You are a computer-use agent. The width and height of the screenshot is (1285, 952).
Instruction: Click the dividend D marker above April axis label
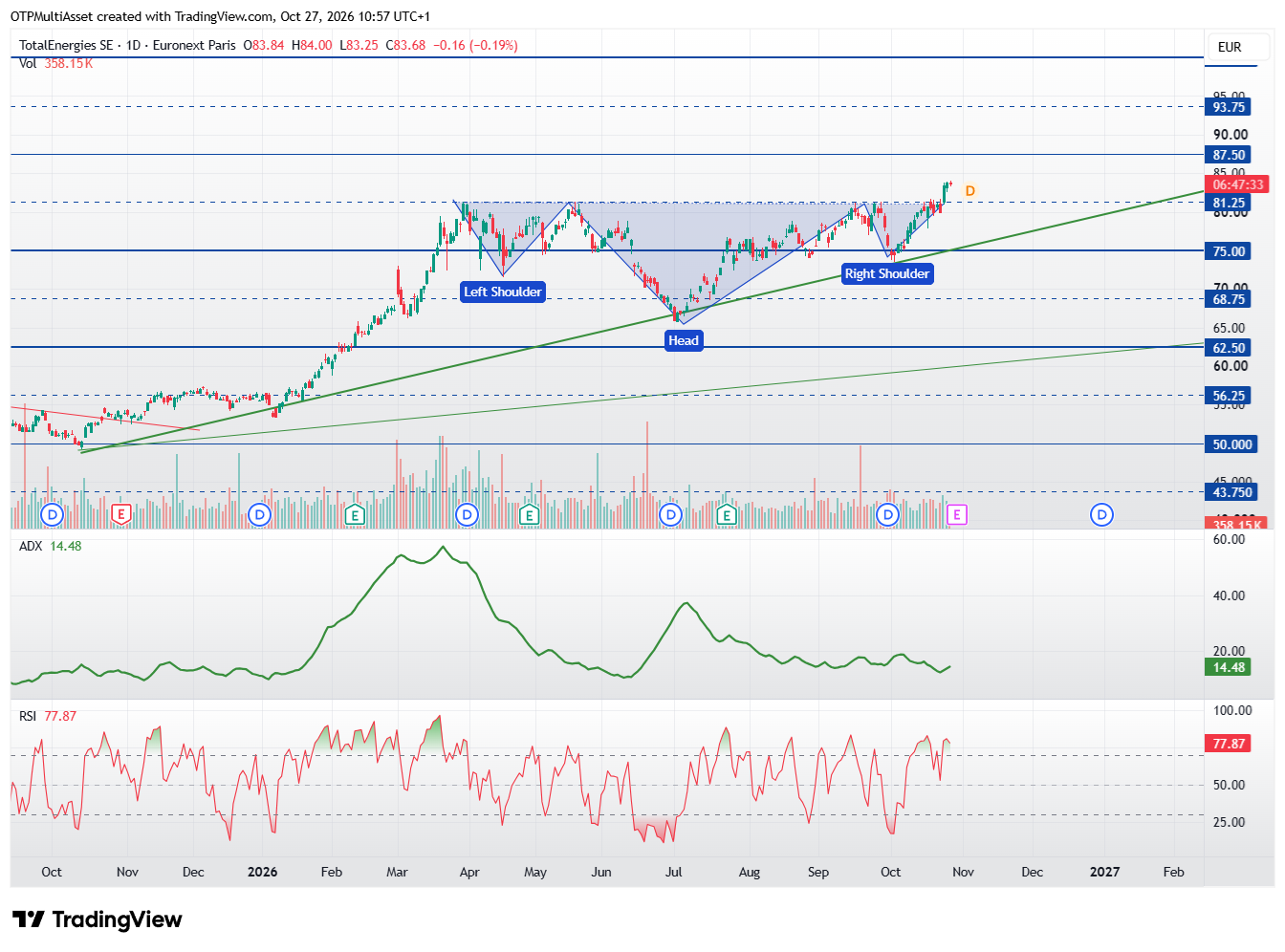click(x=467, y=514)
